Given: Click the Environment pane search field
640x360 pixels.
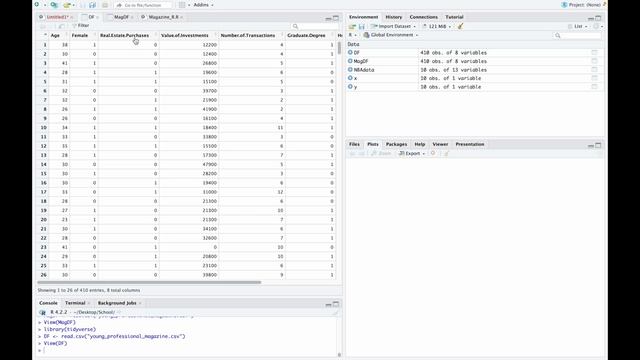Looking at the screenshot, I should [577, 36].
